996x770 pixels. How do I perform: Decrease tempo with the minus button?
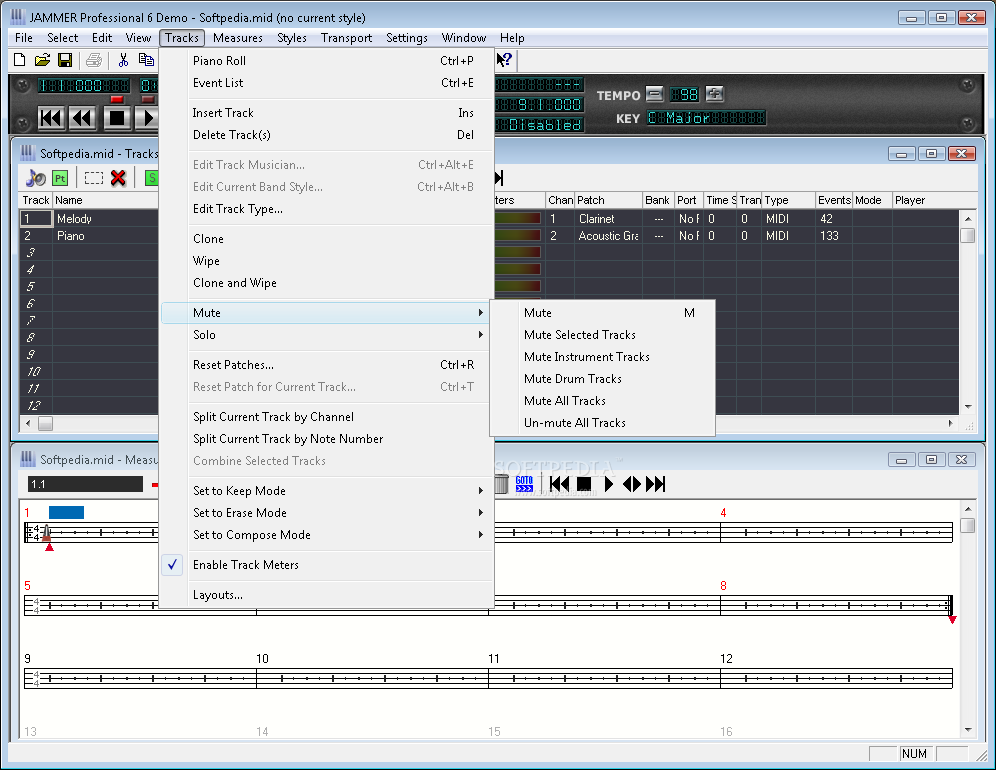coord(655,94)
